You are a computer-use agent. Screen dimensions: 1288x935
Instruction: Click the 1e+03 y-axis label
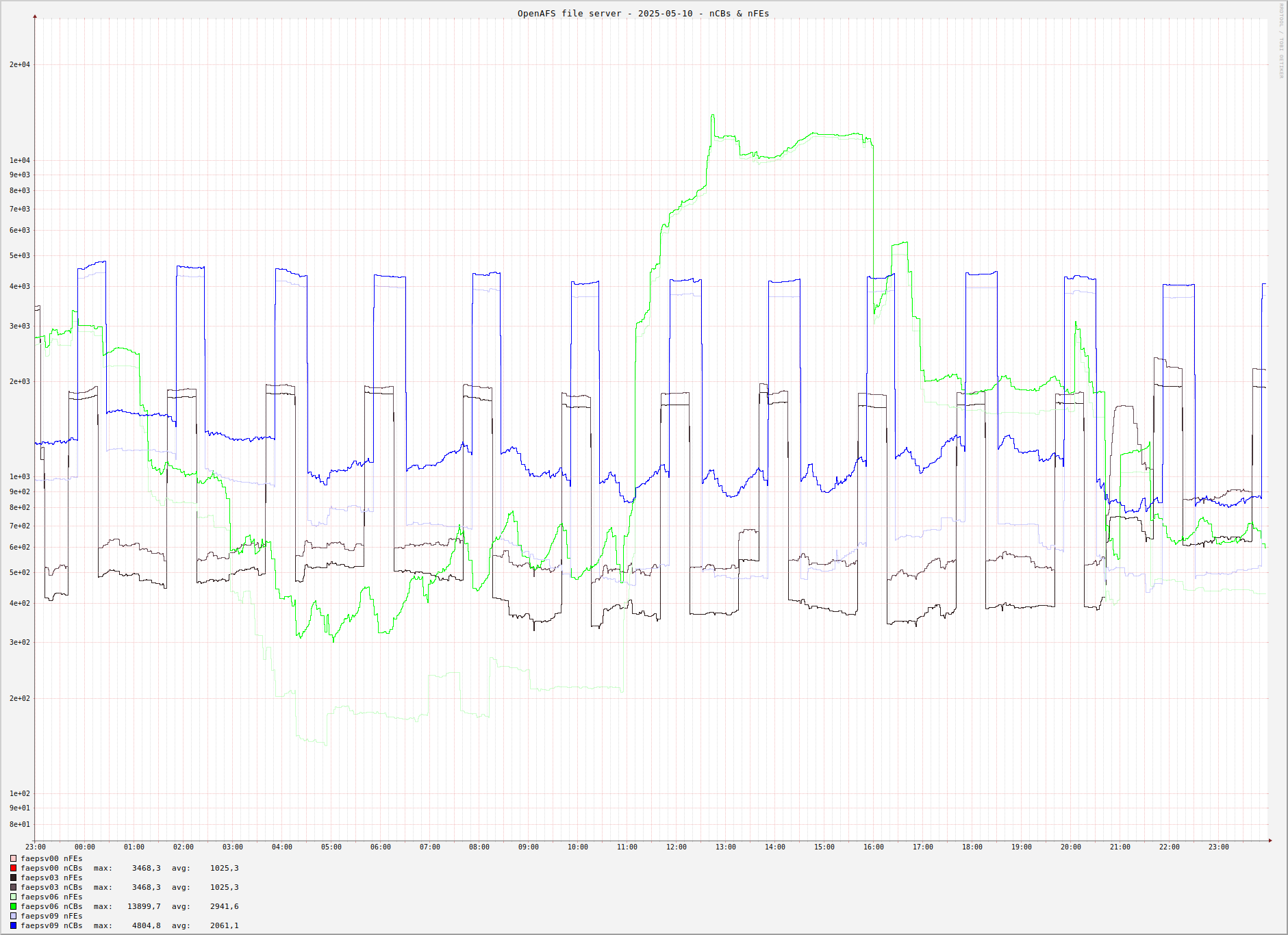point(20,476)
